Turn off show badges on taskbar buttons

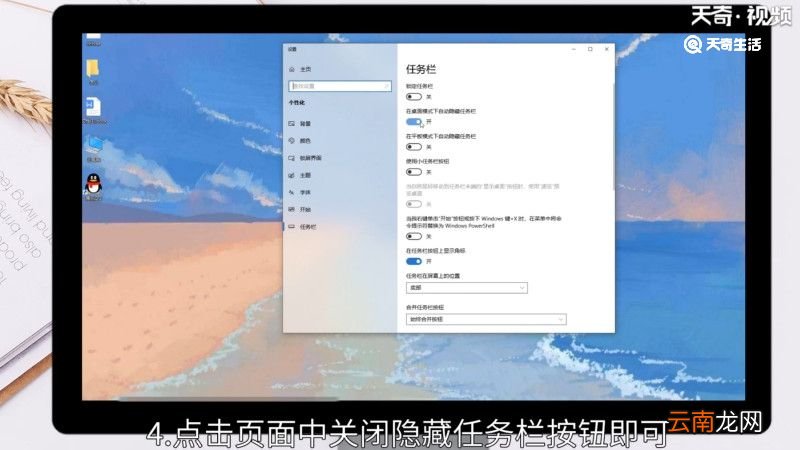pyautogui.click(x=414, y=261)
